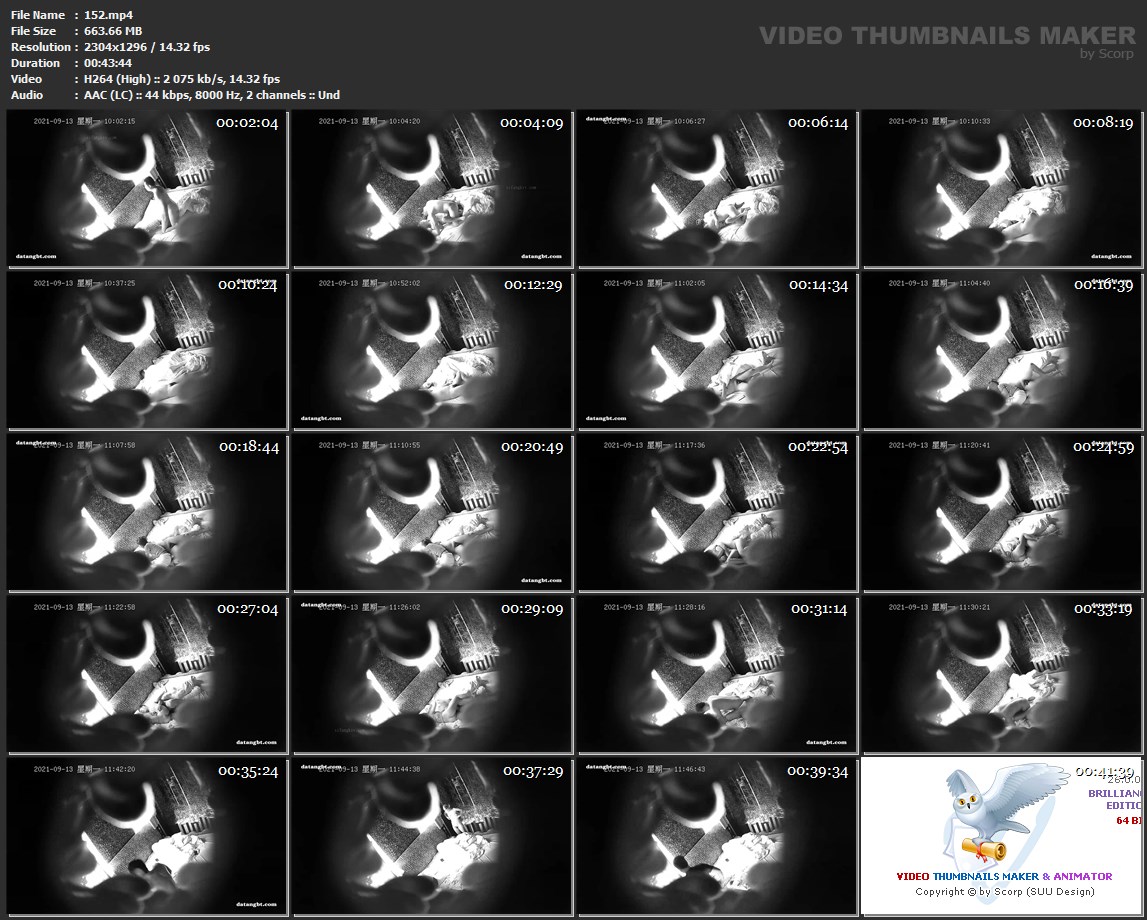Pick the thumbnail timed 00:18:44
The width and height of the screenshot is (1147, 920).
pos(147,513)
